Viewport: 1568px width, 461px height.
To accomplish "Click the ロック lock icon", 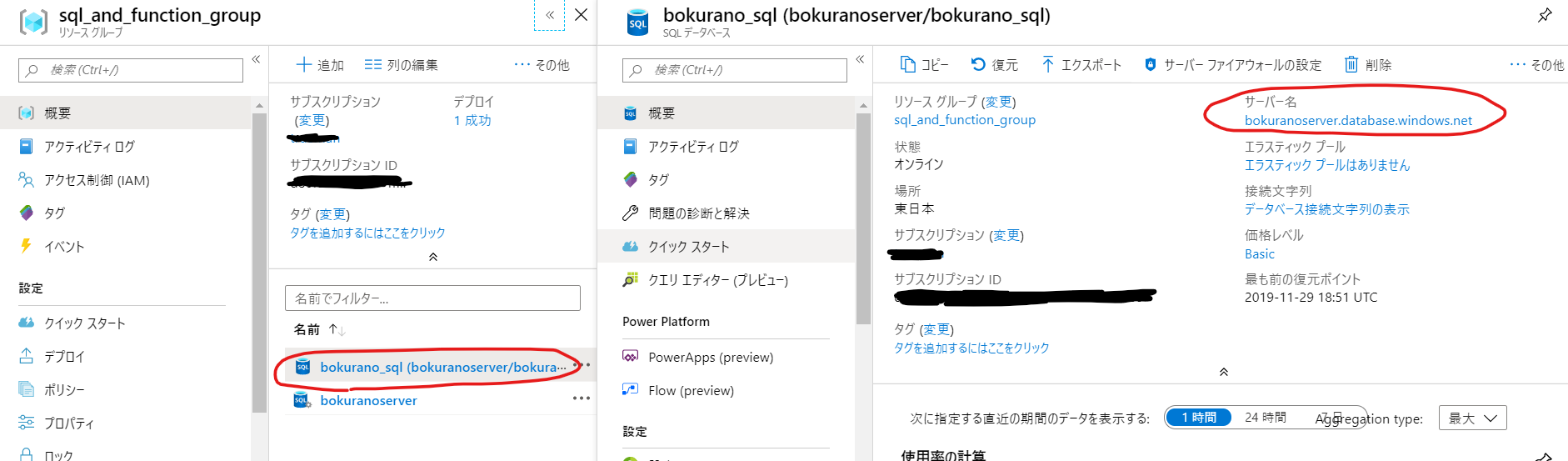I will click(x=27, y=455).
